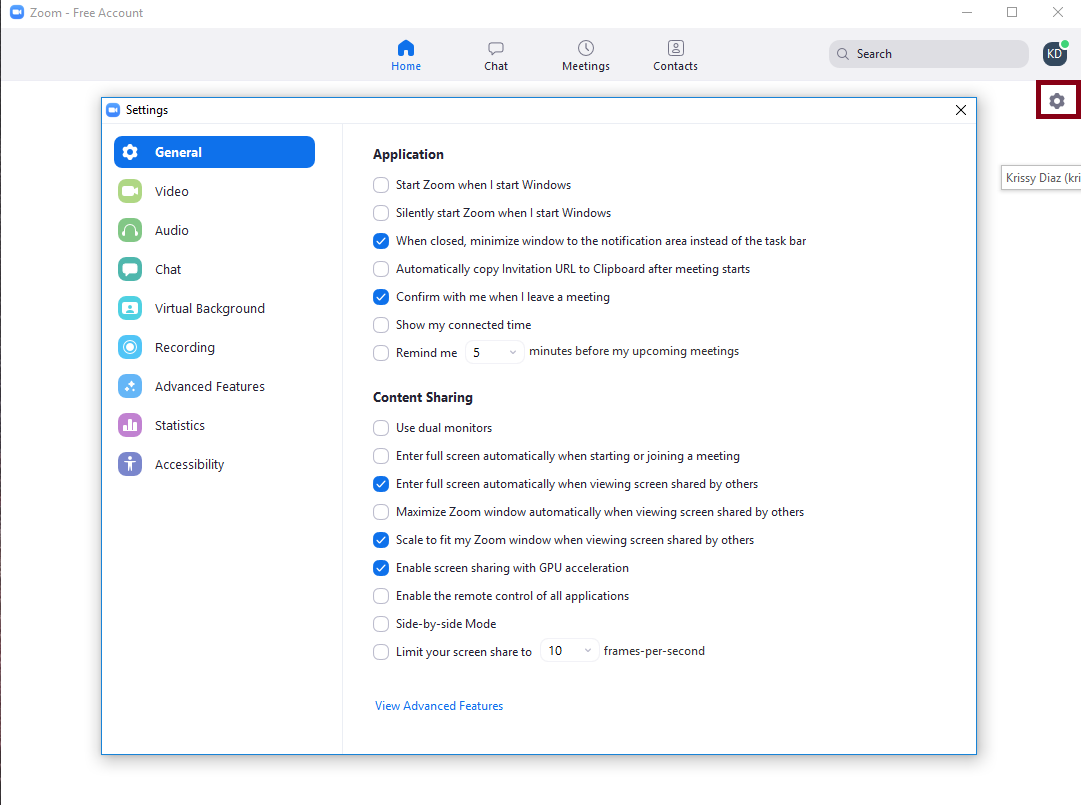Click the View Advanced Features link

439,706
